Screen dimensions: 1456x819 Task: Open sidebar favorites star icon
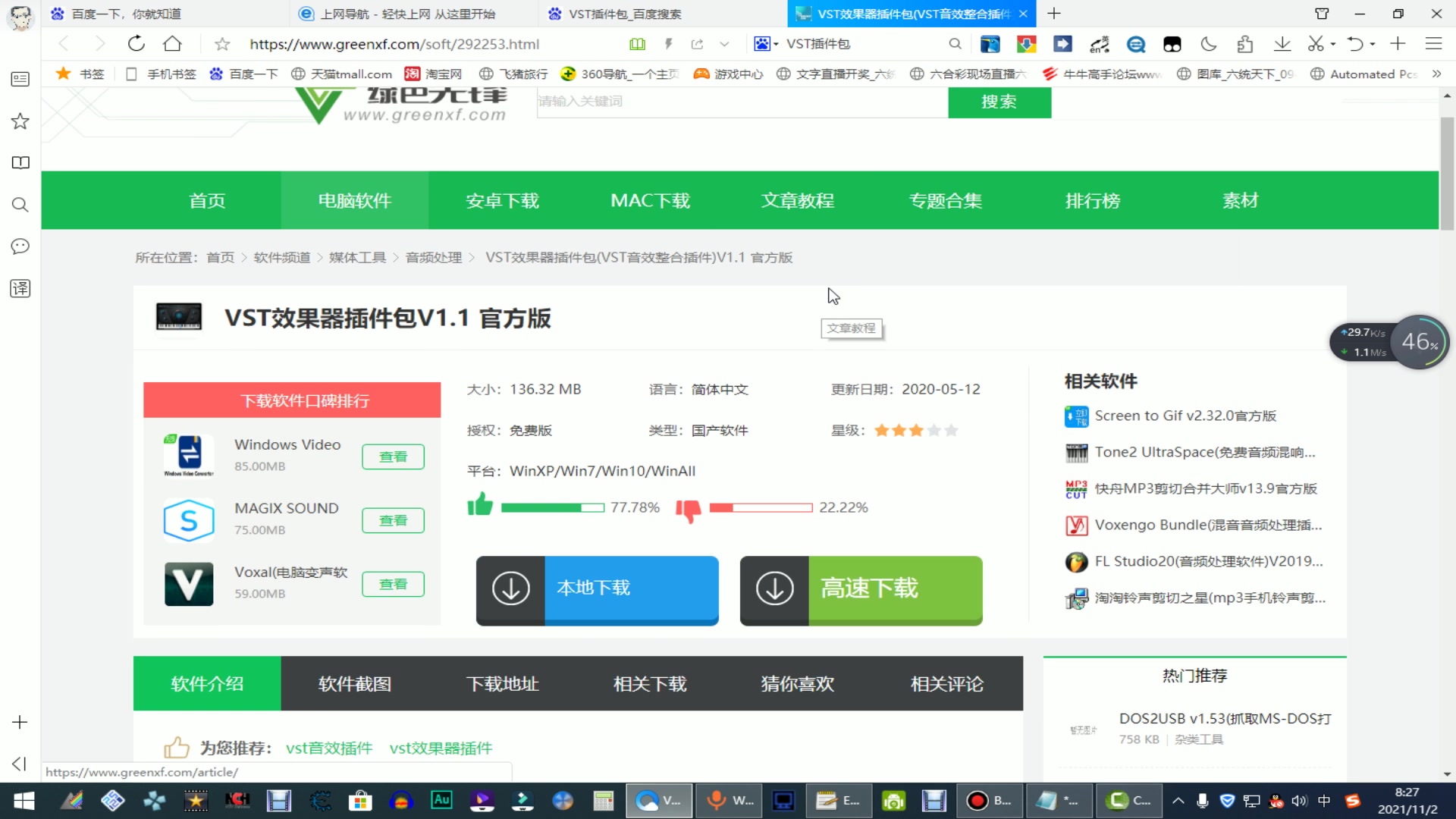point(20,121)
